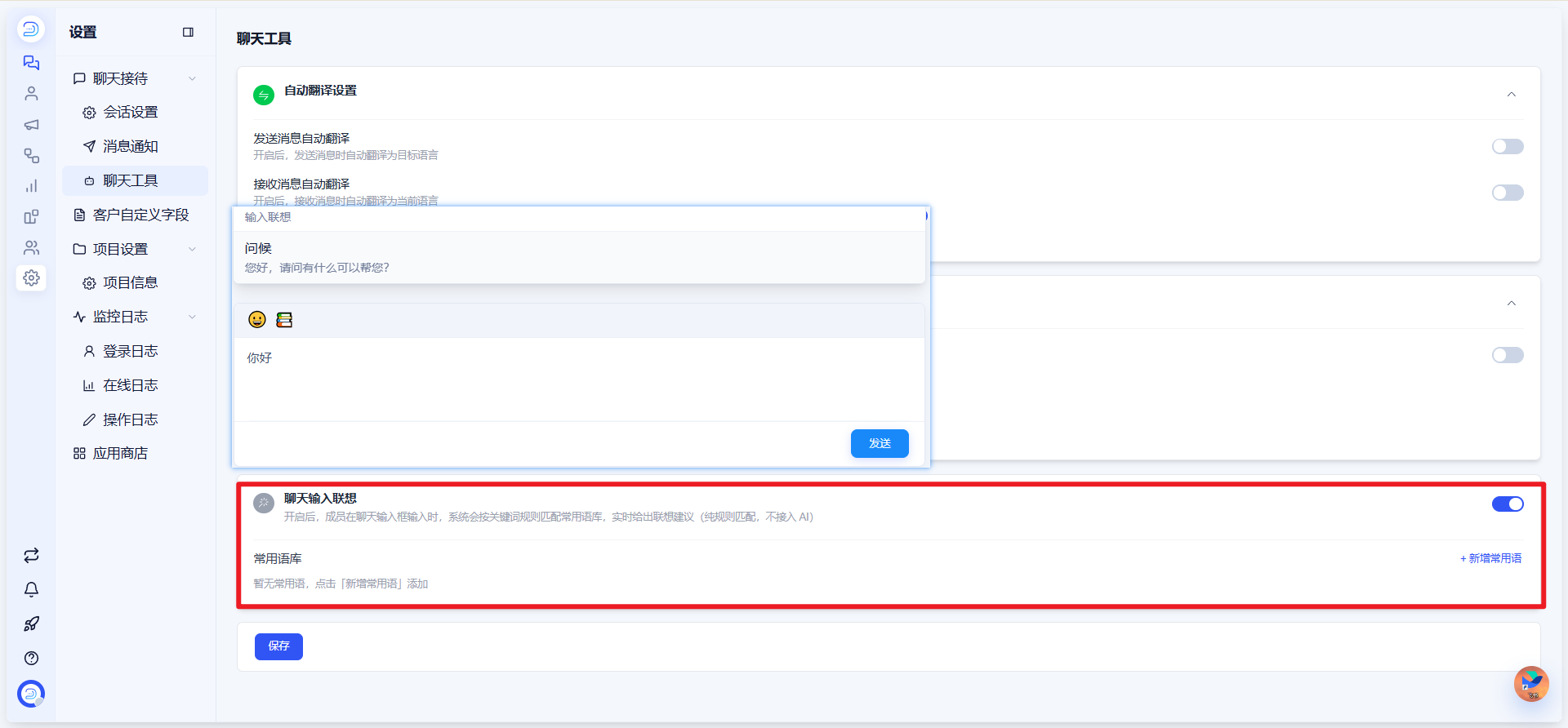1568x728 pixels.
Task: Collapse the settings sidebar panel icon
Action: pos(188,33)
